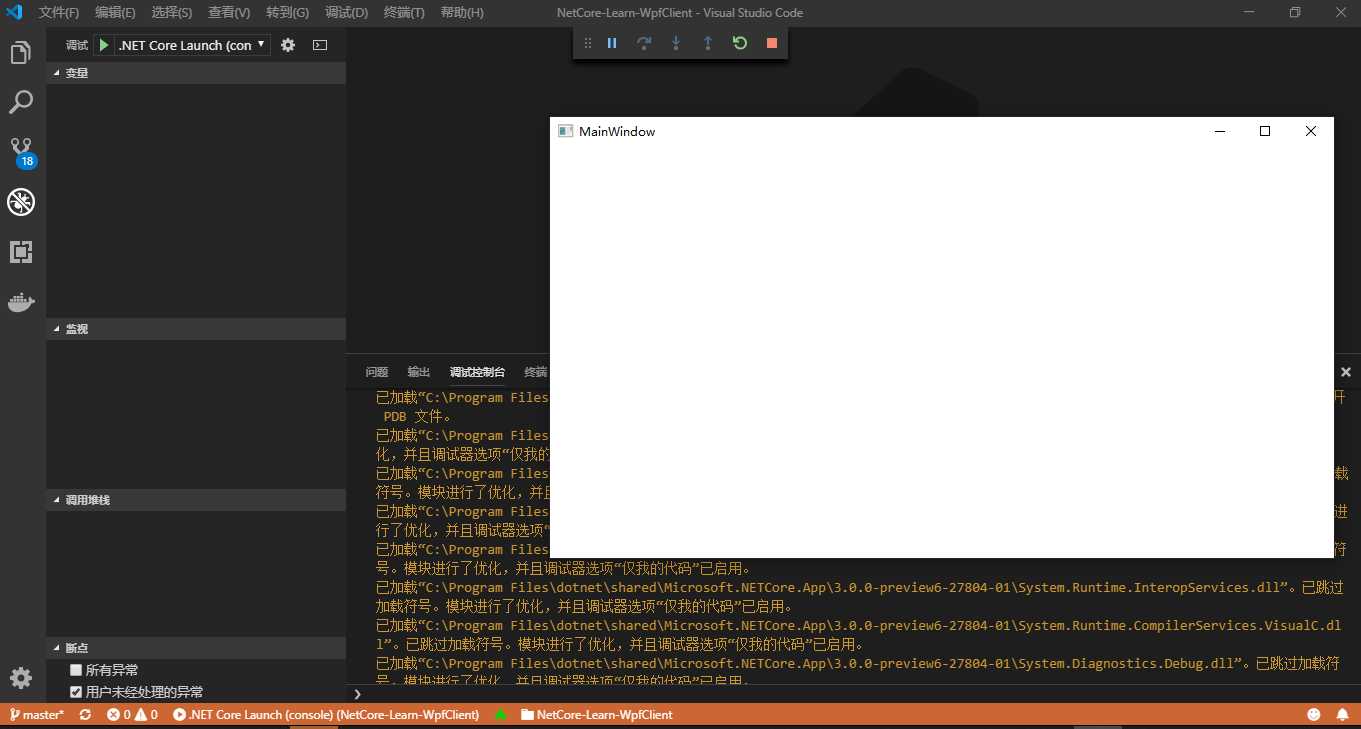Collapse the 调用堆栈 section
Screen dimensions: 1361x729
196,500
